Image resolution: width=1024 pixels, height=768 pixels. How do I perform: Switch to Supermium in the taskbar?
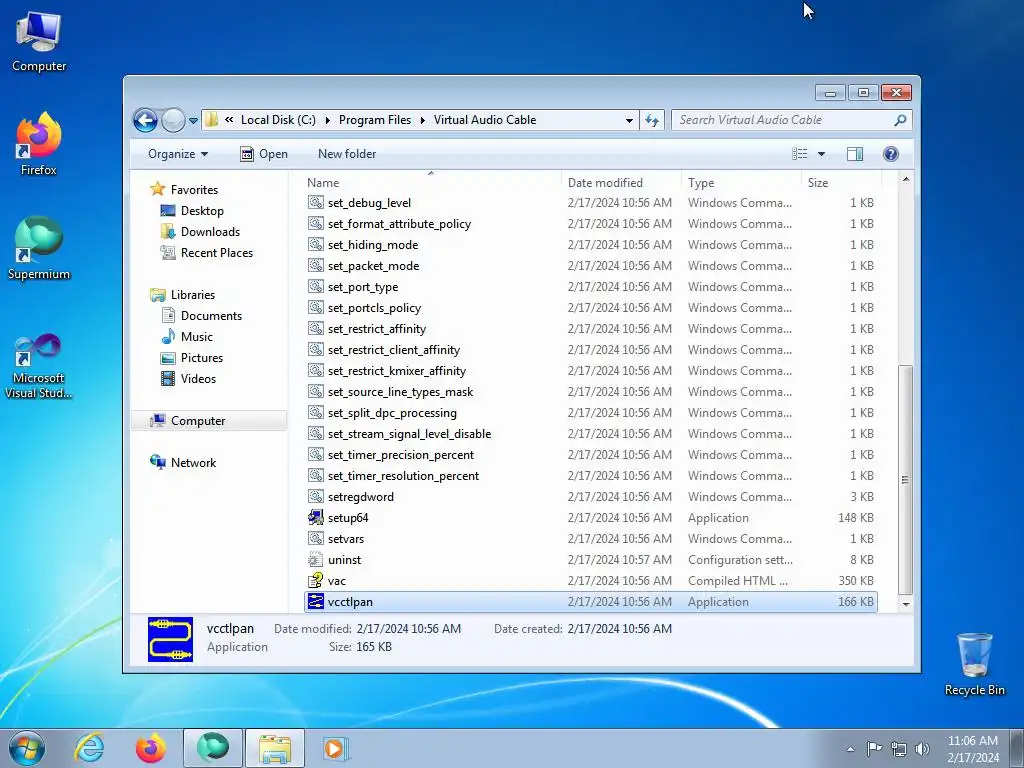click(x=213, y=748)
